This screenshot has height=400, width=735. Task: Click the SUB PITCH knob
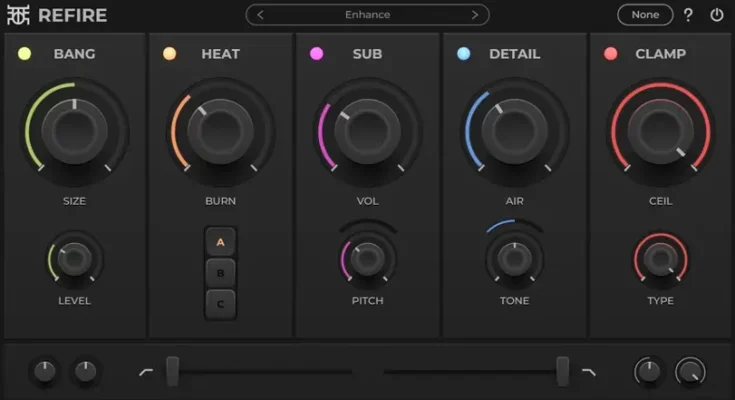(x=368, y=259)
